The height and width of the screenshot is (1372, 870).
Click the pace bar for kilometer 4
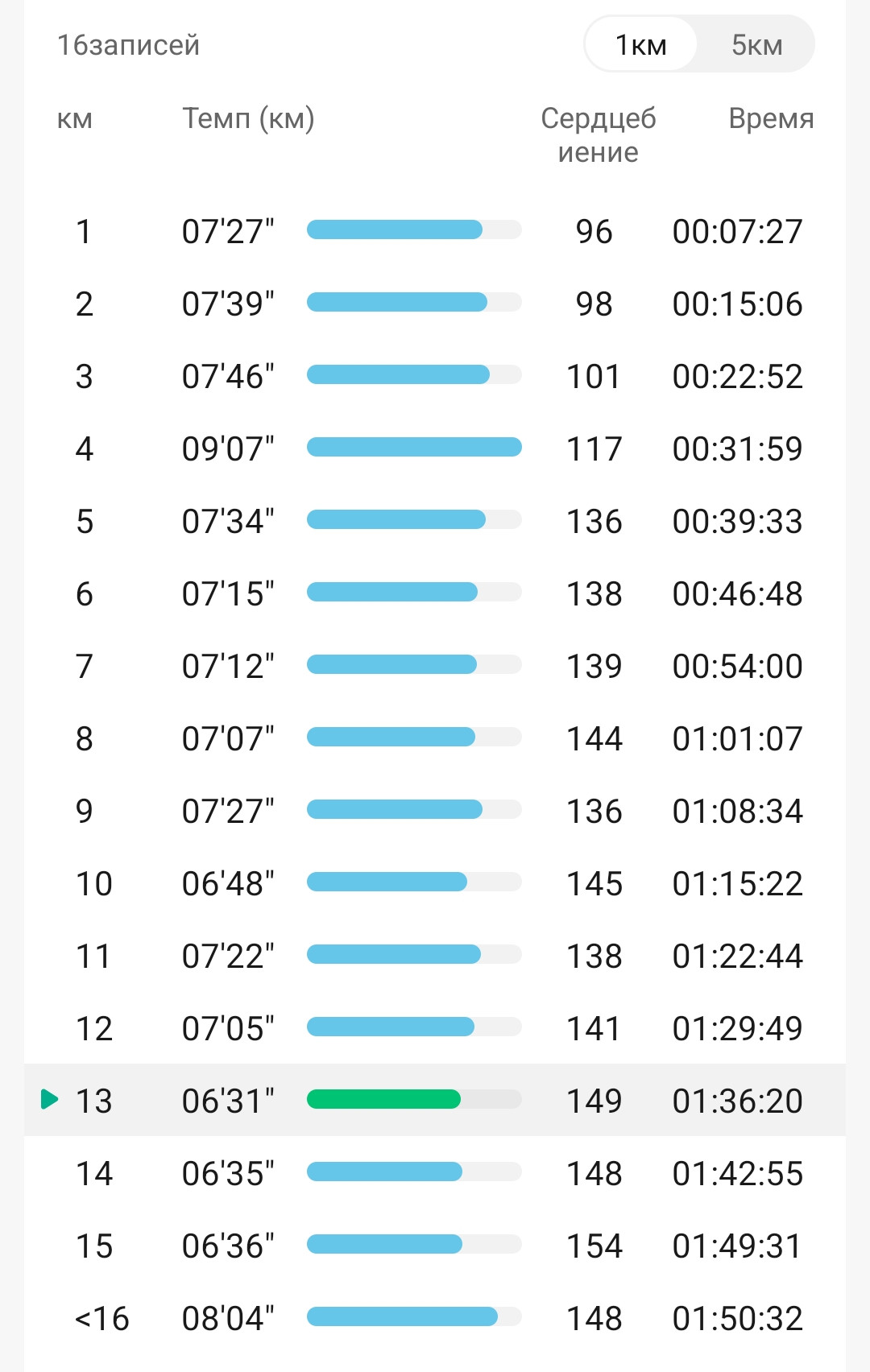click(x=414, y=447)
